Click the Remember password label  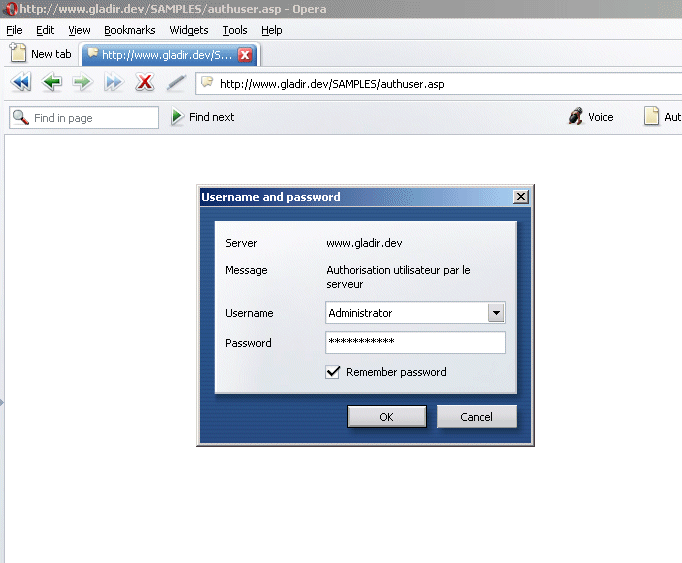pyautogui.click(x=396, y=372)
